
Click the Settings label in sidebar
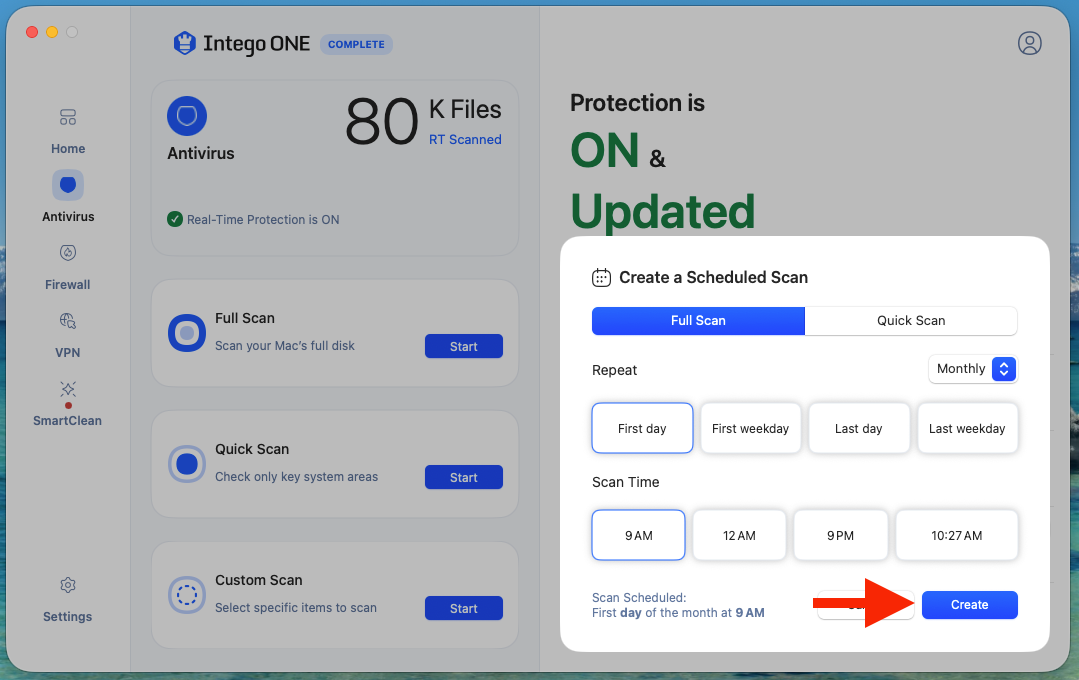[67, 617]
